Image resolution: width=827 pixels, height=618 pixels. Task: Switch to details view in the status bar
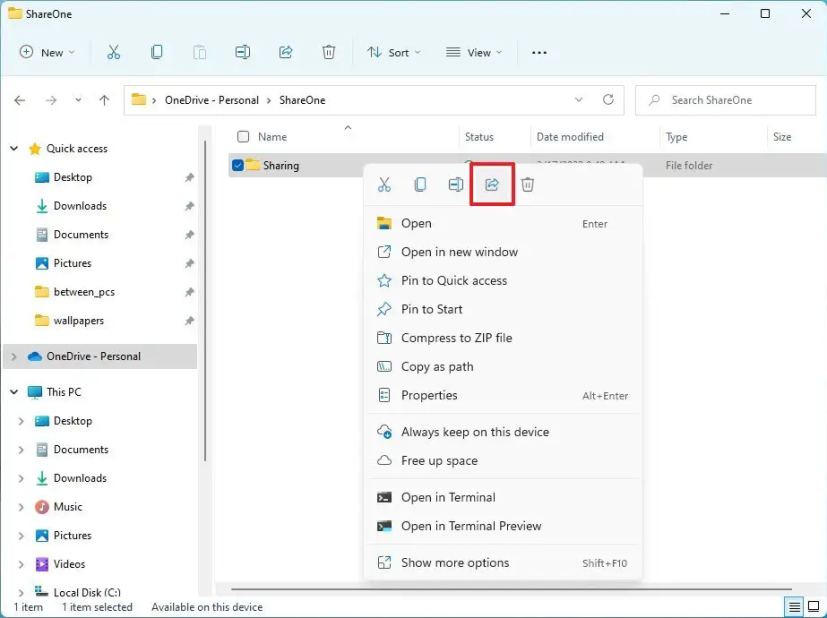click(794, 607)
